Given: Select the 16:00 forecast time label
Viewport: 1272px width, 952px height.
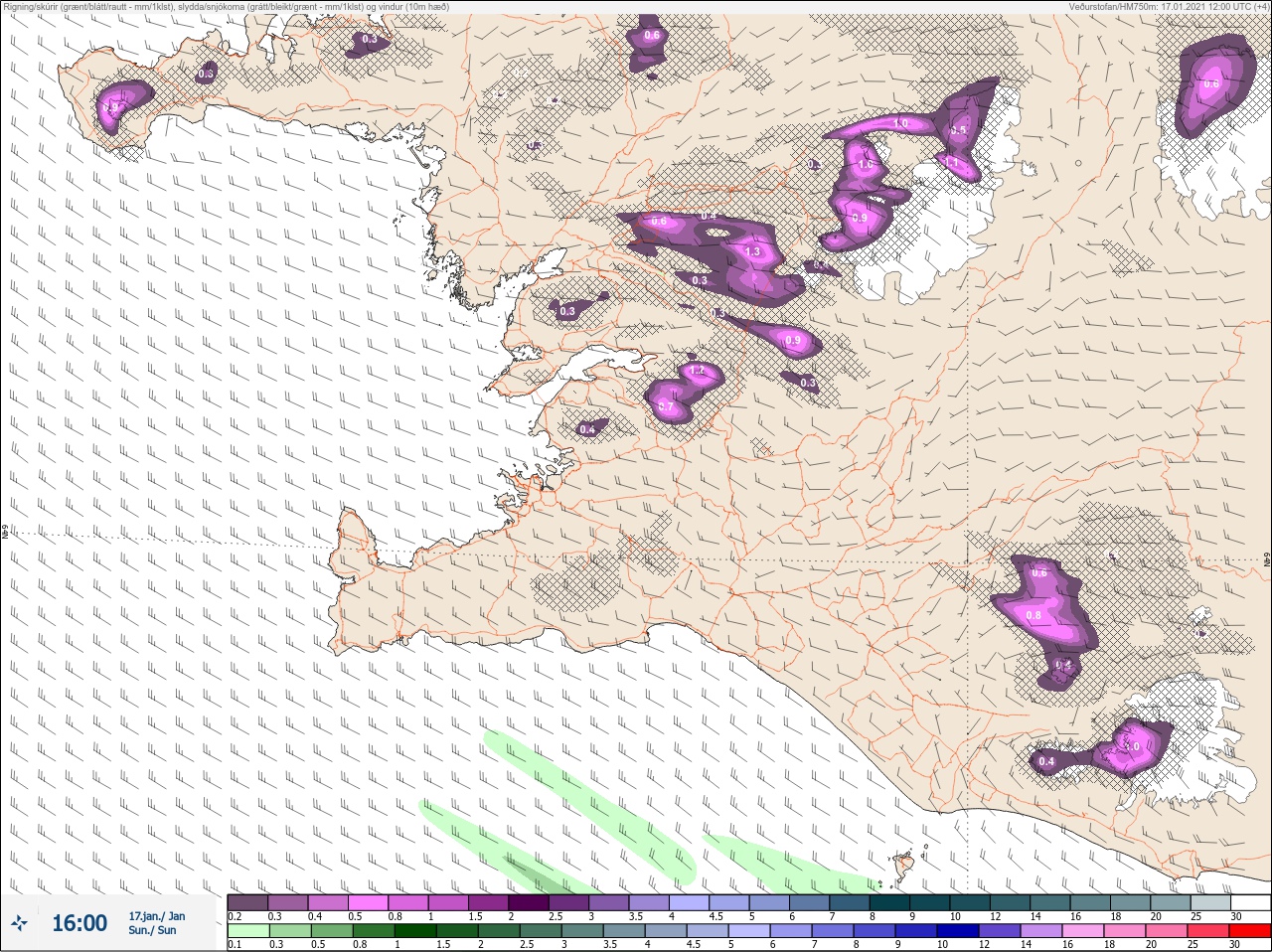Looking at the screenshot, I should [x=79, y=923].
